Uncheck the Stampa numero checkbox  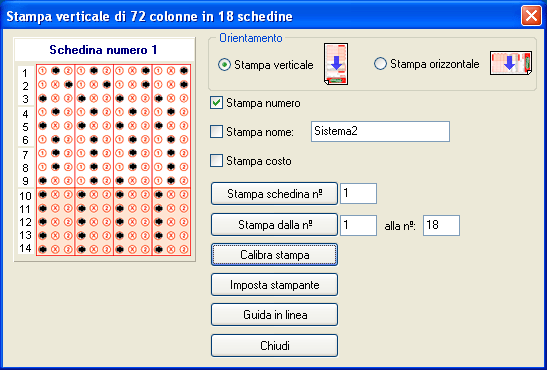click(x=216, y=103)
